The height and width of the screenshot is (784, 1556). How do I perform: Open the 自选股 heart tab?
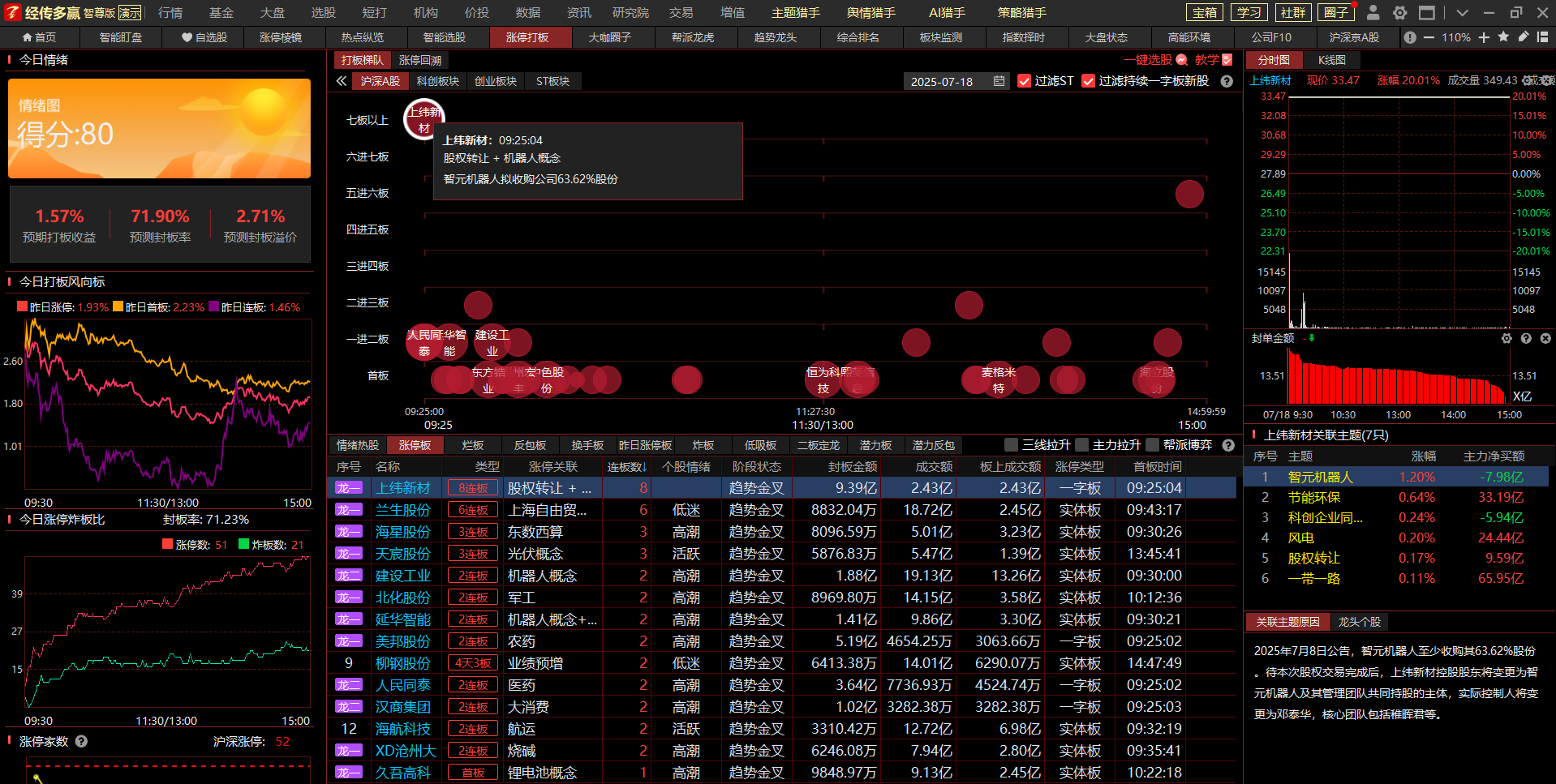point(204,37)
